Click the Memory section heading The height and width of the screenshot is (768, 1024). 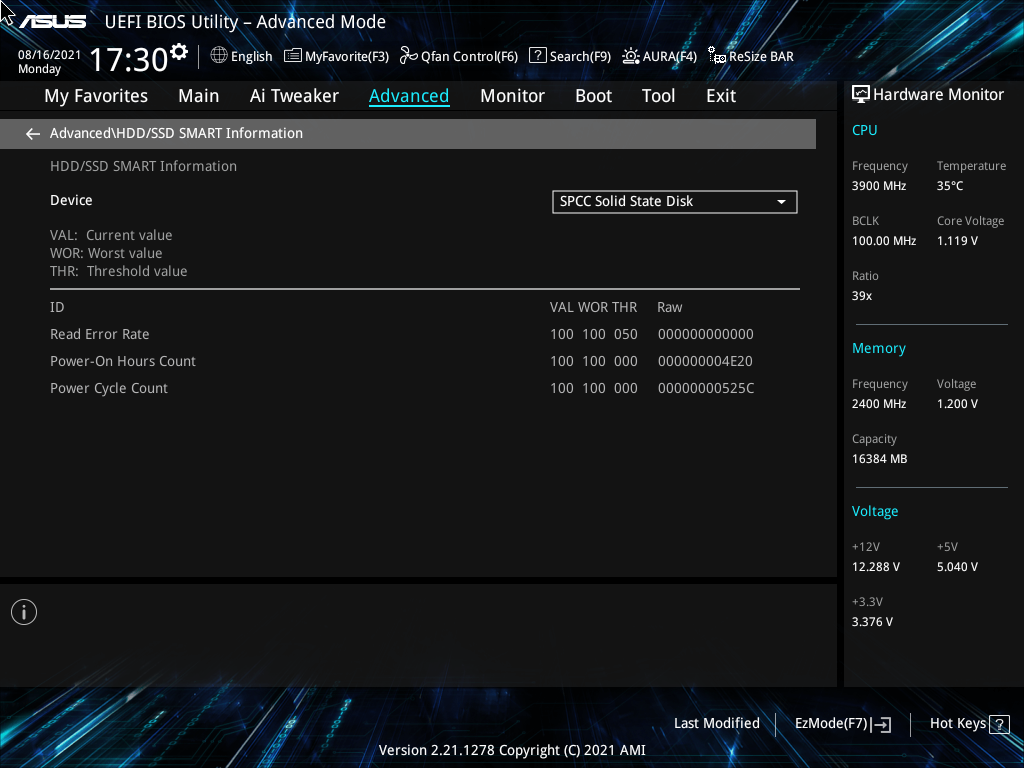[x=878, y=349]
